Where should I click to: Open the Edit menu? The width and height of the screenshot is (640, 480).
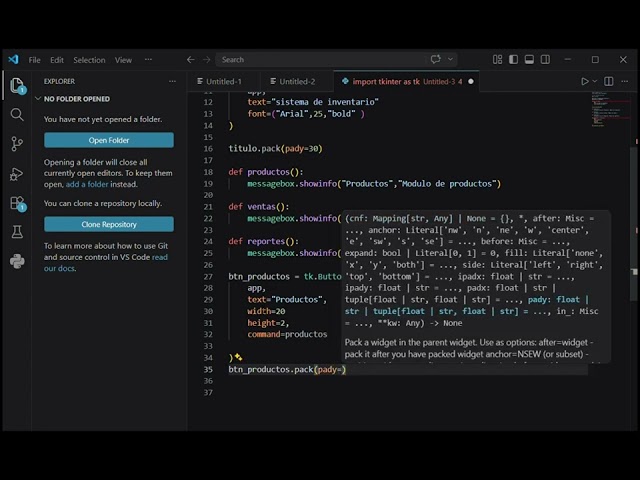[x=57, y=60]
